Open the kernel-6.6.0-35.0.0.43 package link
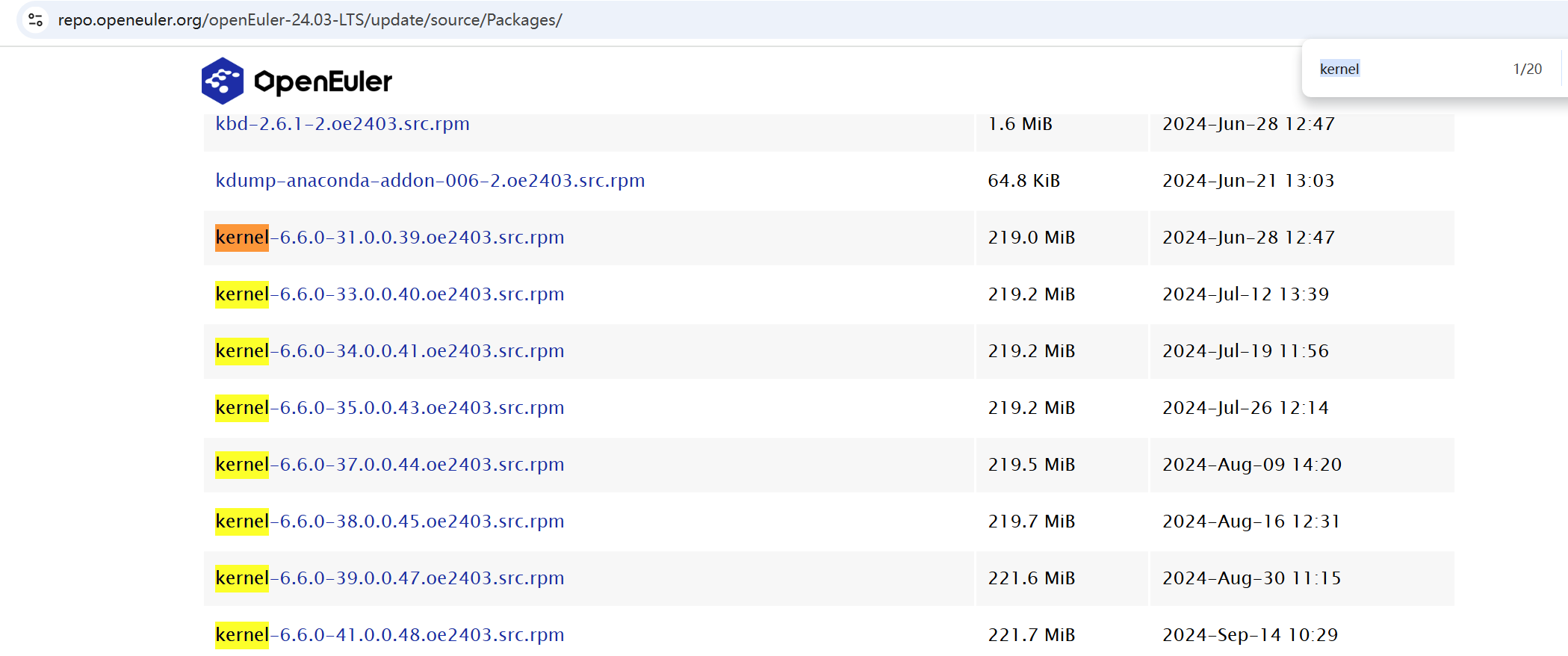1568x656 pixels. coord(389,408)
